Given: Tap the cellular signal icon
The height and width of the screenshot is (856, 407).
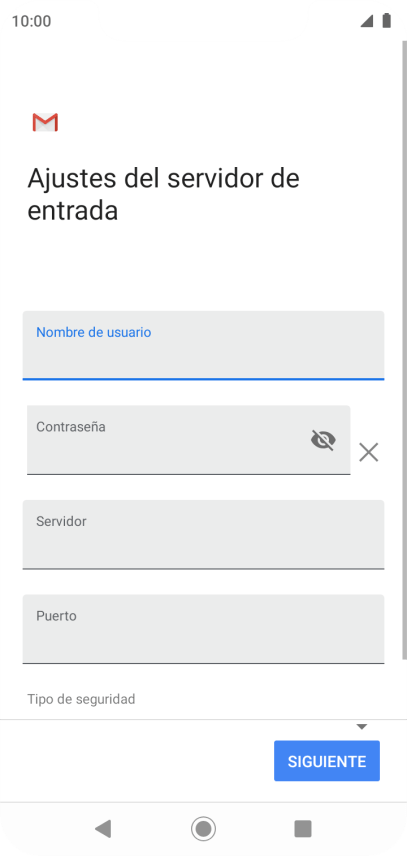Looking at the screenshot, I should 367,21.
